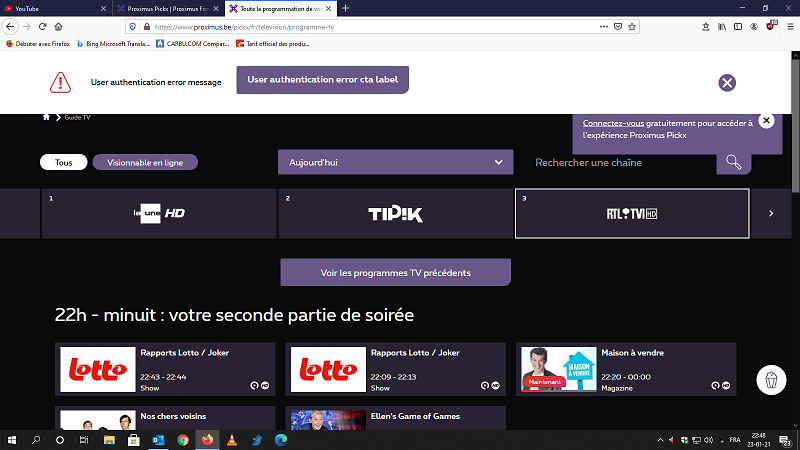Click the record icon on the 22:43 Lotto card

(265, 385)
